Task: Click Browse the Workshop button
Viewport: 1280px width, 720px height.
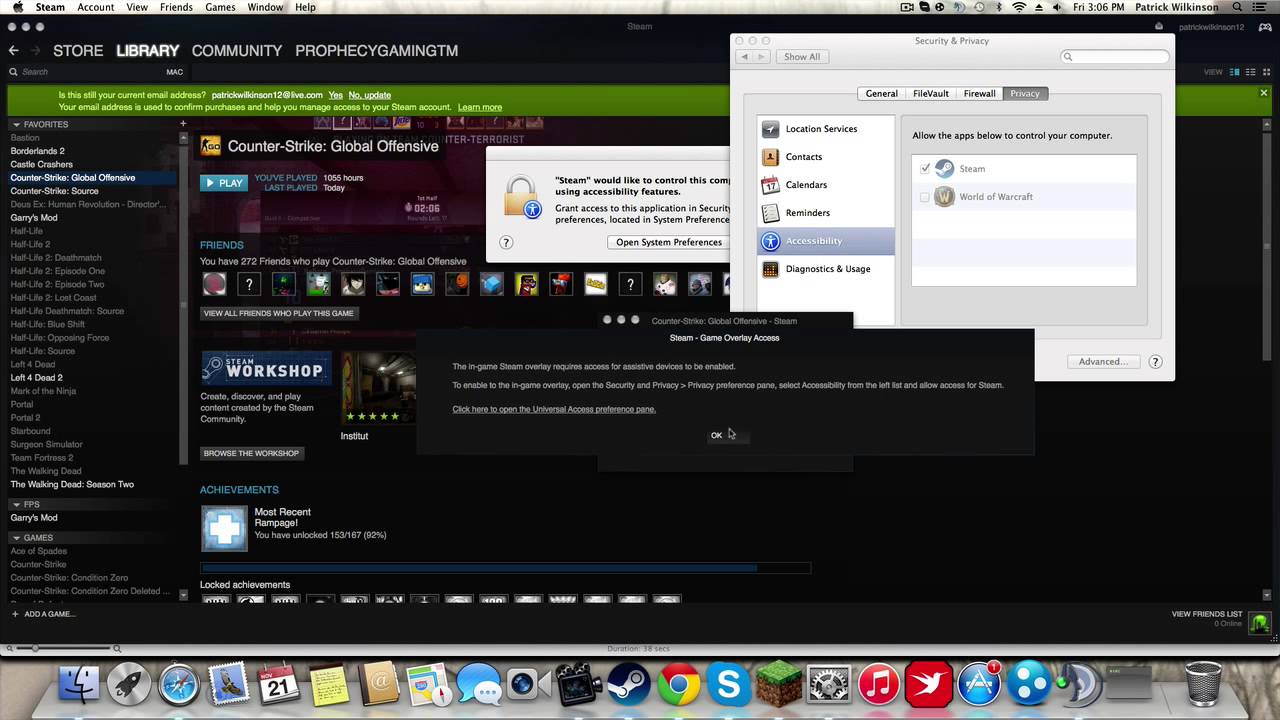Action: [251, 453]
